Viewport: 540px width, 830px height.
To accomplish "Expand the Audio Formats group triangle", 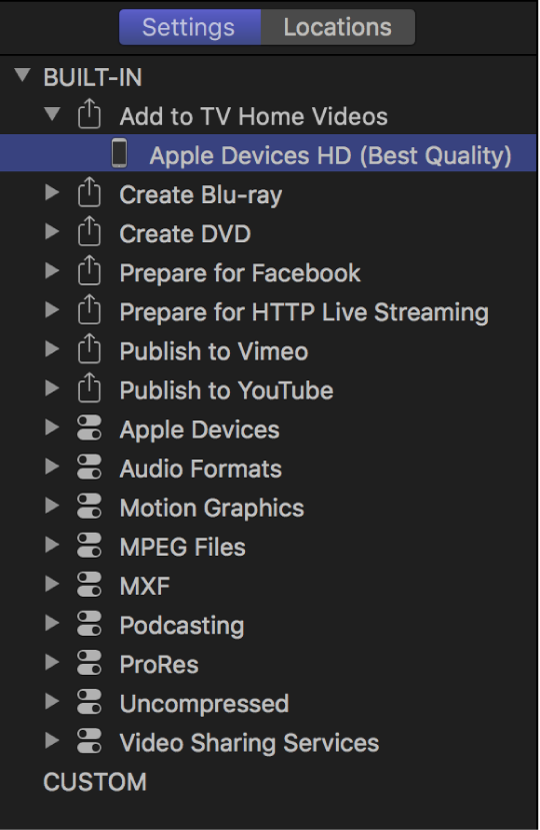I will [52, 466].
